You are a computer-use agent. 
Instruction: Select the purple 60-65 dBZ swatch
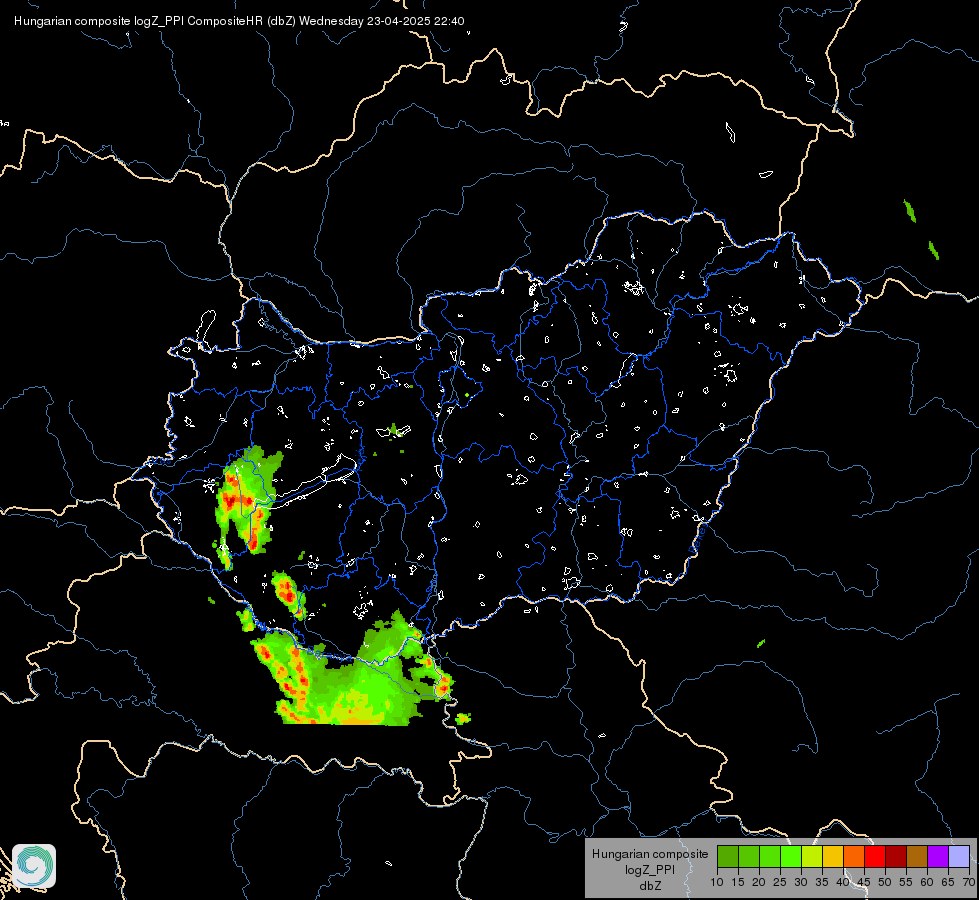[937, 856]
